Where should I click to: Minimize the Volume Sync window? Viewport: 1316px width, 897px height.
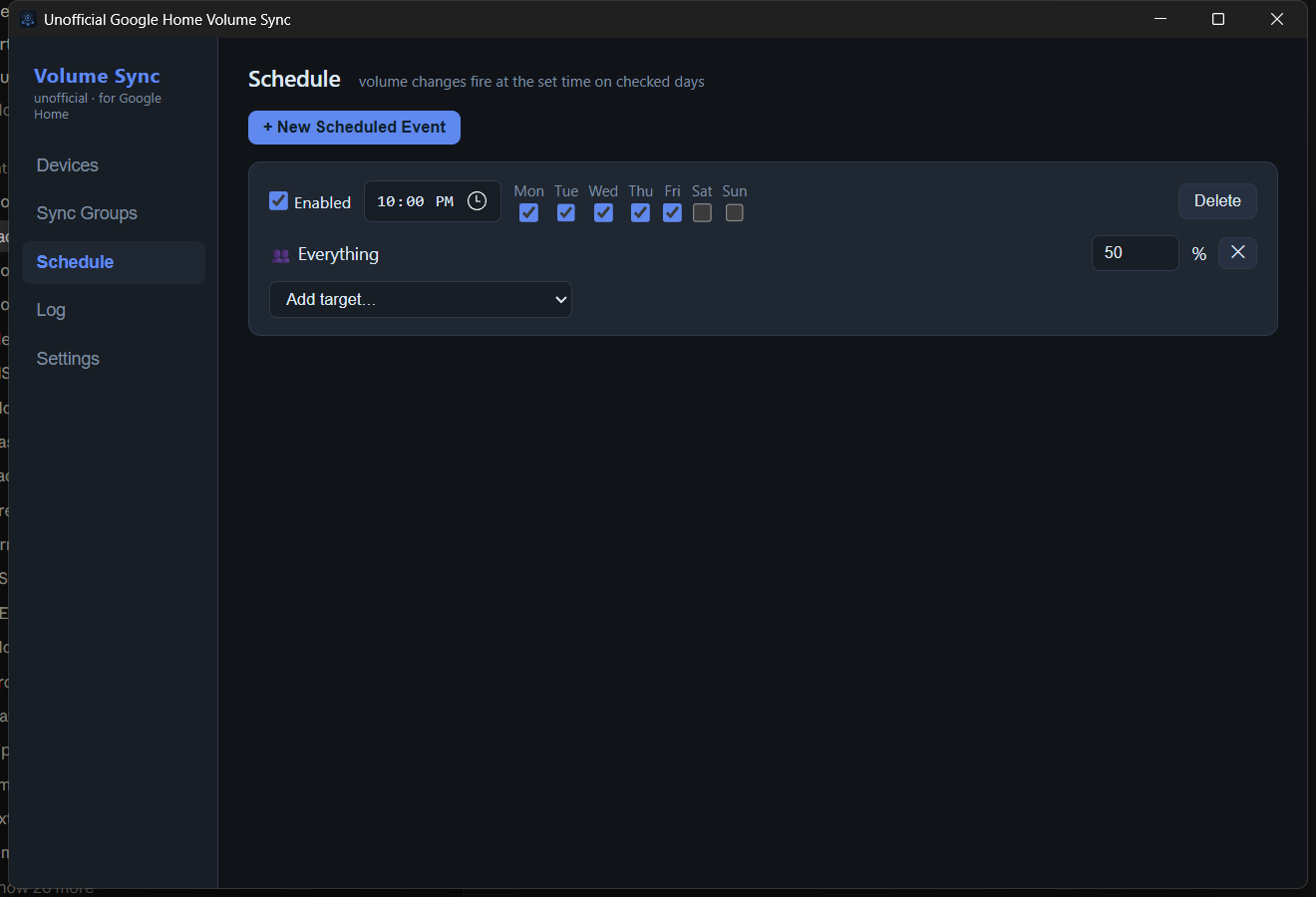coord(1160,19)
